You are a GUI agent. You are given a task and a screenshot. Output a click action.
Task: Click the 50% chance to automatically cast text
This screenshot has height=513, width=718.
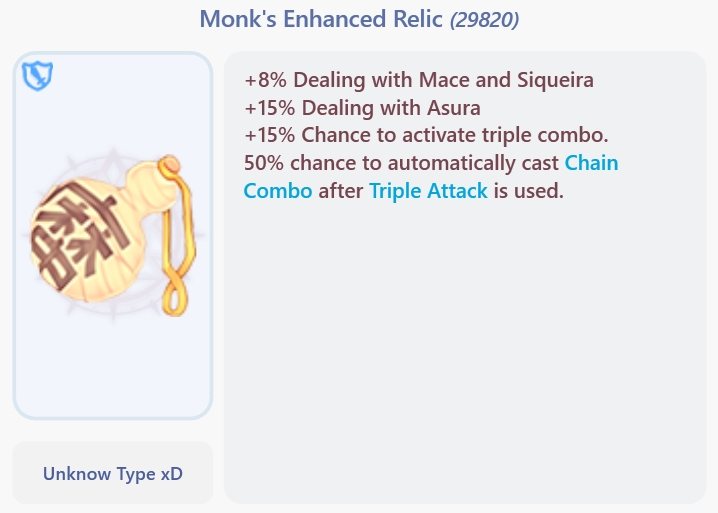400,163
